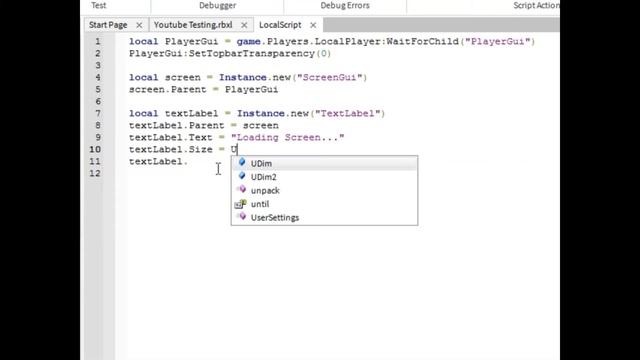Click line number 7 in gutter
The width and height of the screenshot is (640, 360).
(x=98, y=113)
